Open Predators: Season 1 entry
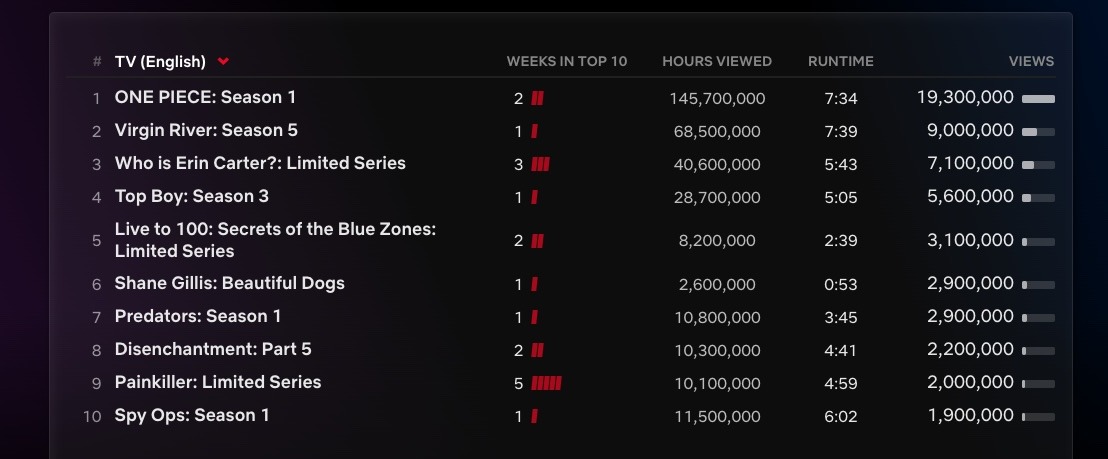The image size is (1108, 459). [198, 316]
